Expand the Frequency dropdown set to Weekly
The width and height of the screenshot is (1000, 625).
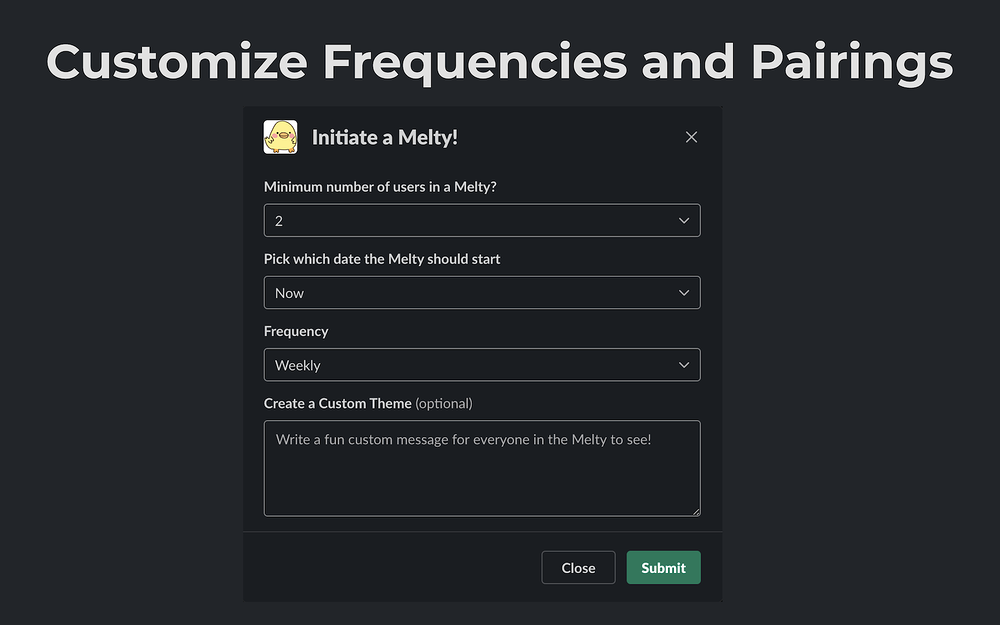pos(482,365)
